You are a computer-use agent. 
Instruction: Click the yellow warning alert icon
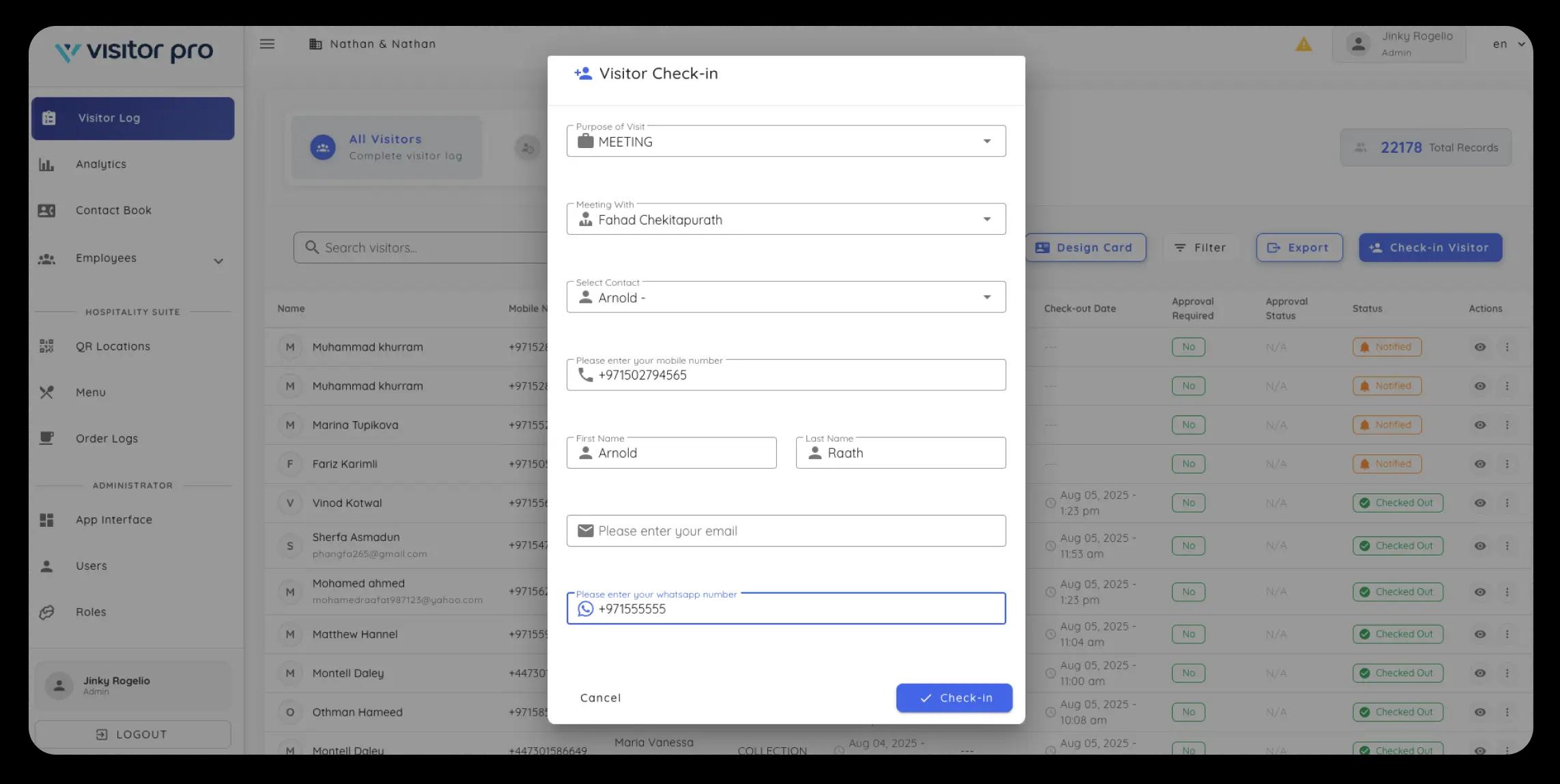coord(1303,44)
